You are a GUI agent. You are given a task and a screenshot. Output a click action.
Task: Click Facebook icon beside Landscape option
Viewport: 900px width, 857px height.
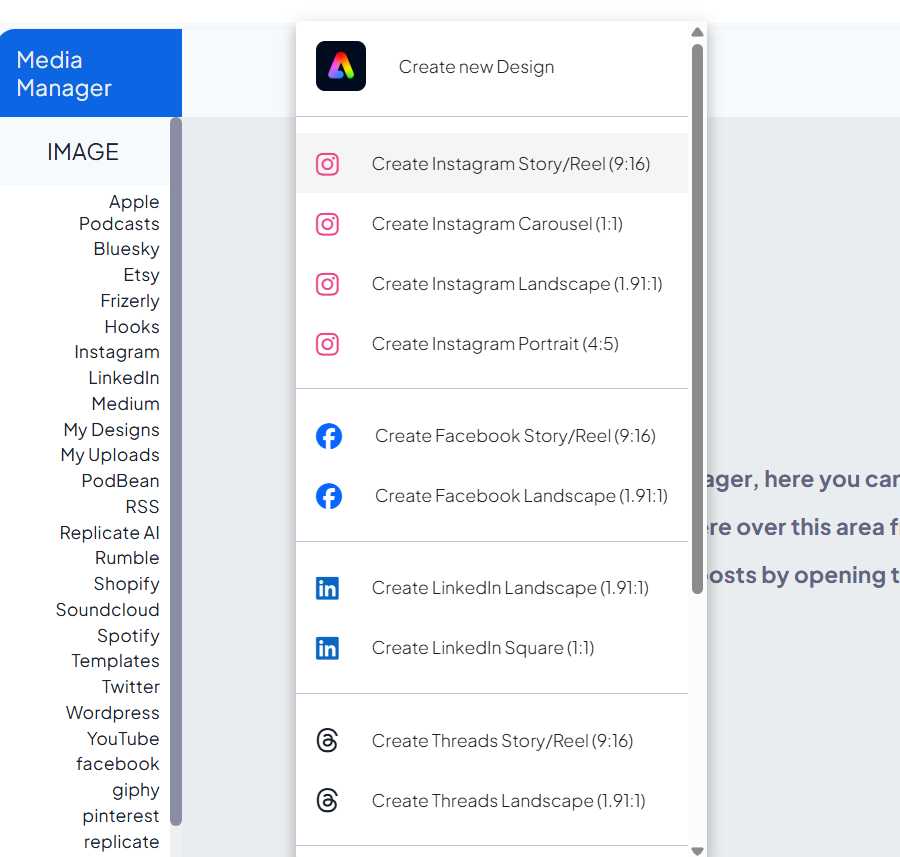pyautogui.click(x=329, y=497)
